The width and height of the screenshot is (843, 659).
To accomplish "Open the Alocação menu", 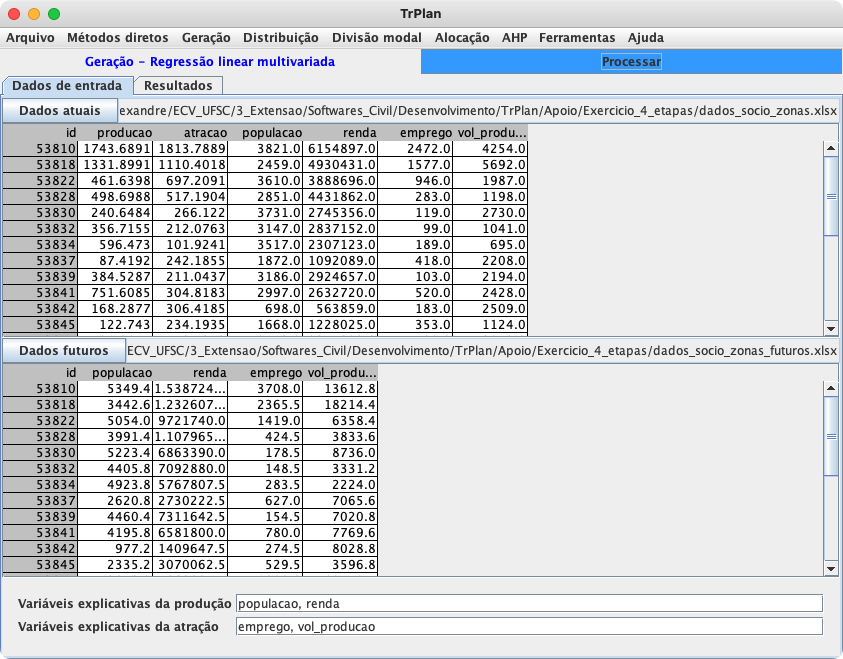I will 462,38.
